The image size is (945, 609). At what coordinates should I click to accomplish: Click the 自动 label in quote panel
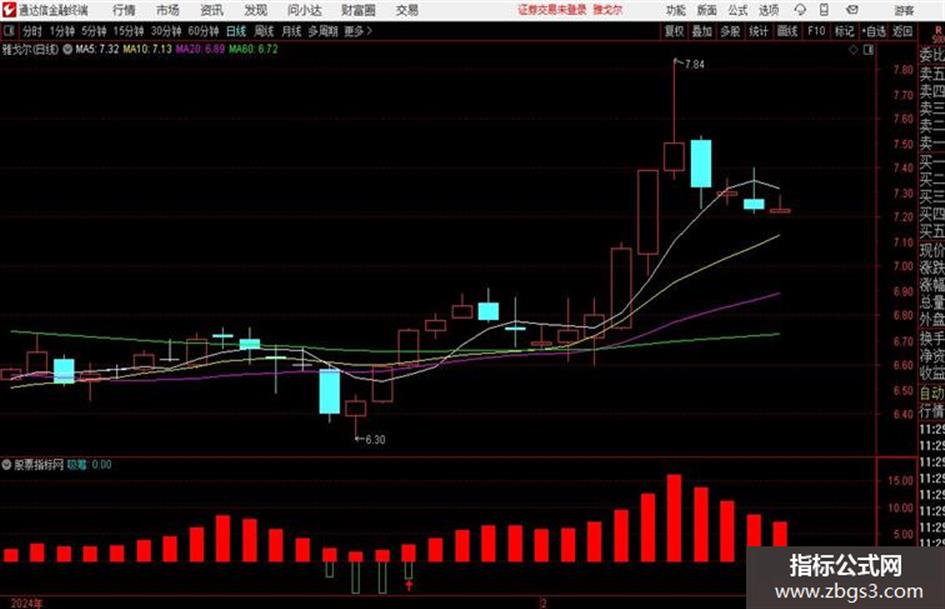932,393
